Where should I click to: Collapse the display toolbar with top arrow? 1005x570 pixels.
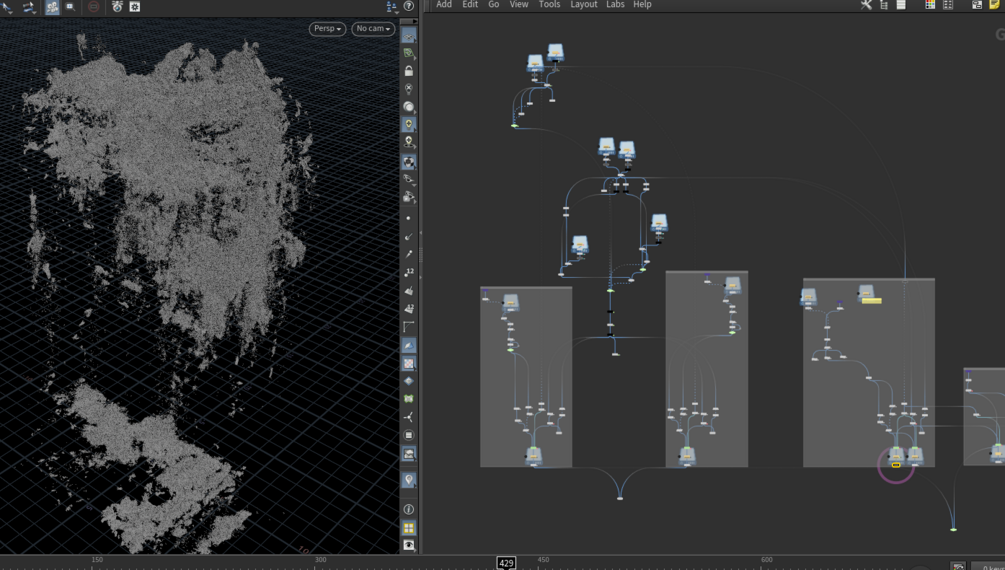408,21
